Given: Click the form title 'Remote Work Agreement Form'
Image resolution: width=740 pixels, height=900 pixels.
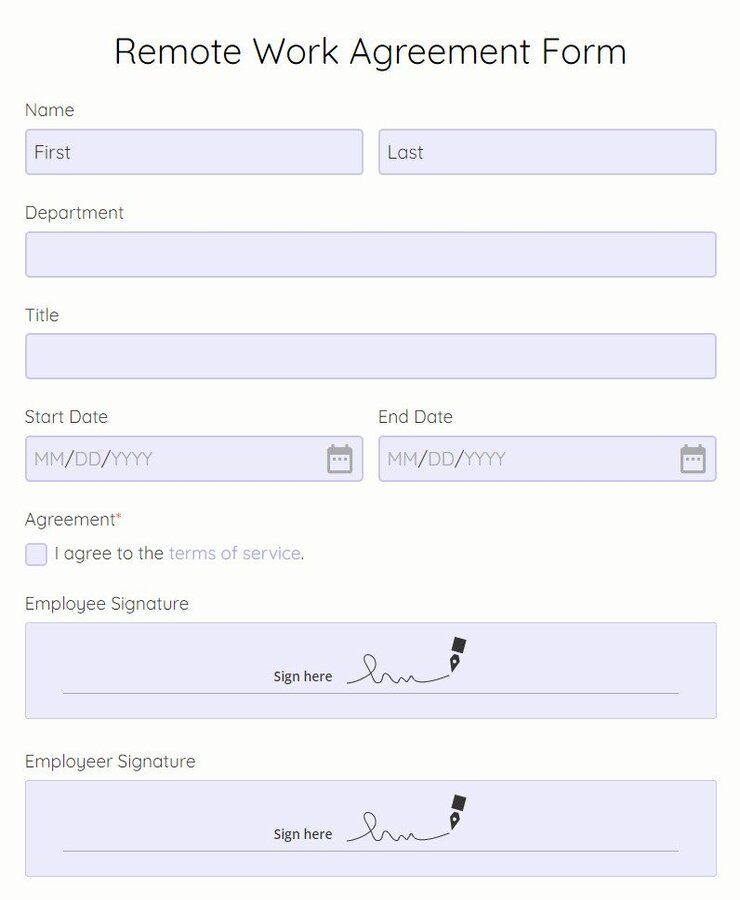Looking at the screenshot, I should click(370, 52).
